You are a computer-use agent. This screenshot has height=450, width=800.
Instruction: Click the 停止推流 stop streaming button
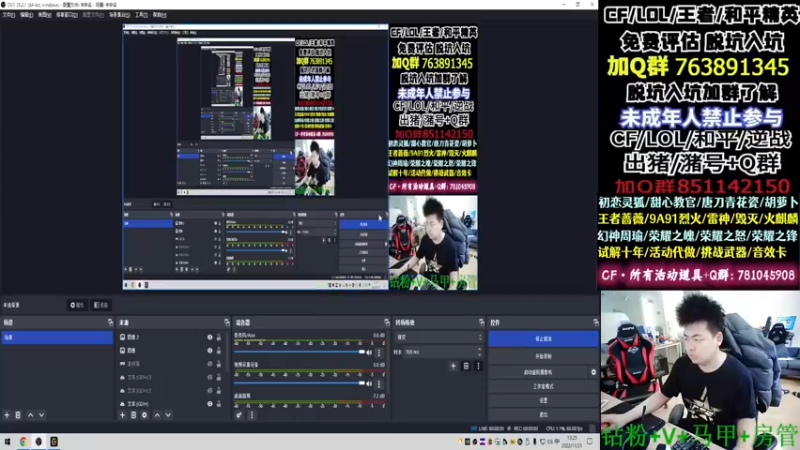[x=543, y=339]
